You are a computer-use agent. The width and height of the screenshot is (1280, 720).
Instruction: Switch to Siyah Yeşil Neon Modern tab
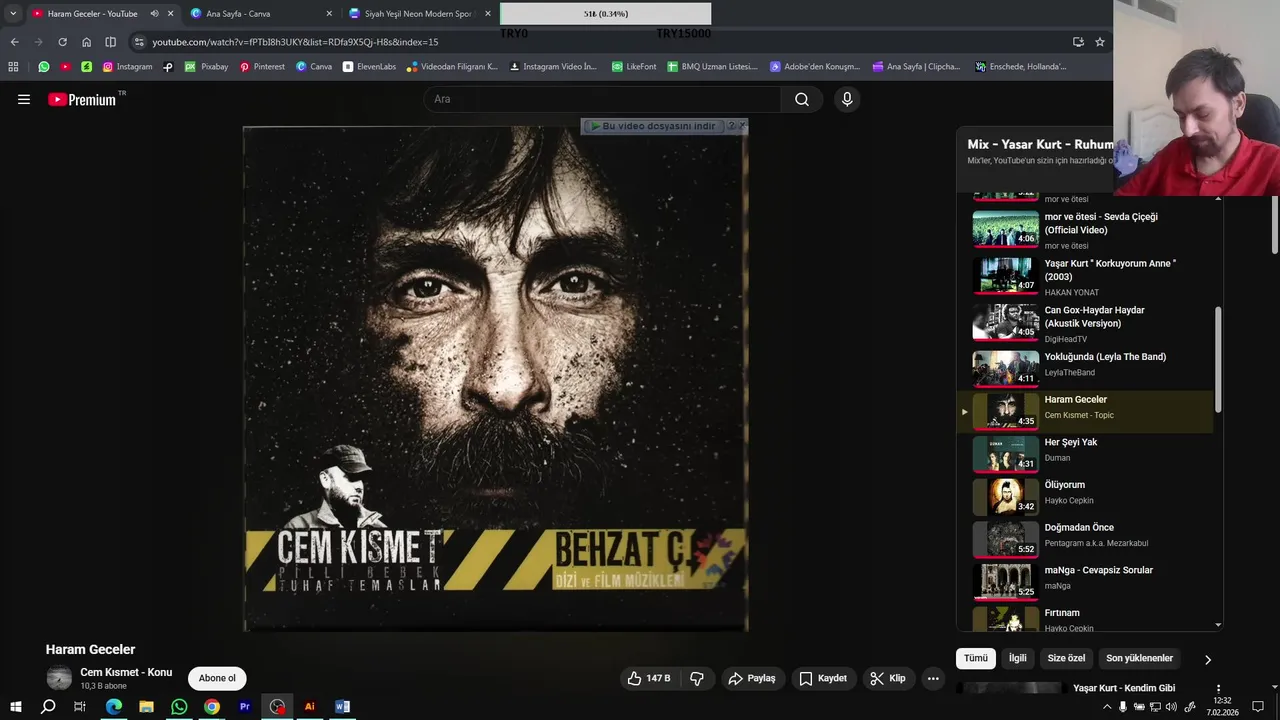click(420, 14)
